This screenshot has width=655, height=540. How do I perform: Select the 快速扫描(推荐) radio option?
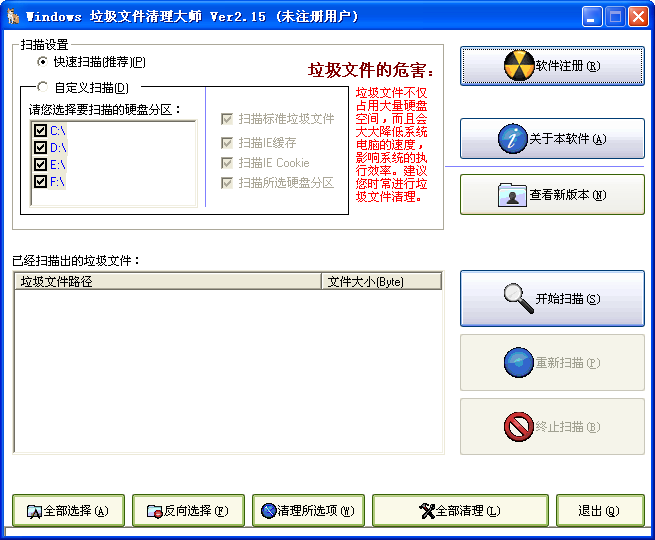[42, 62]
